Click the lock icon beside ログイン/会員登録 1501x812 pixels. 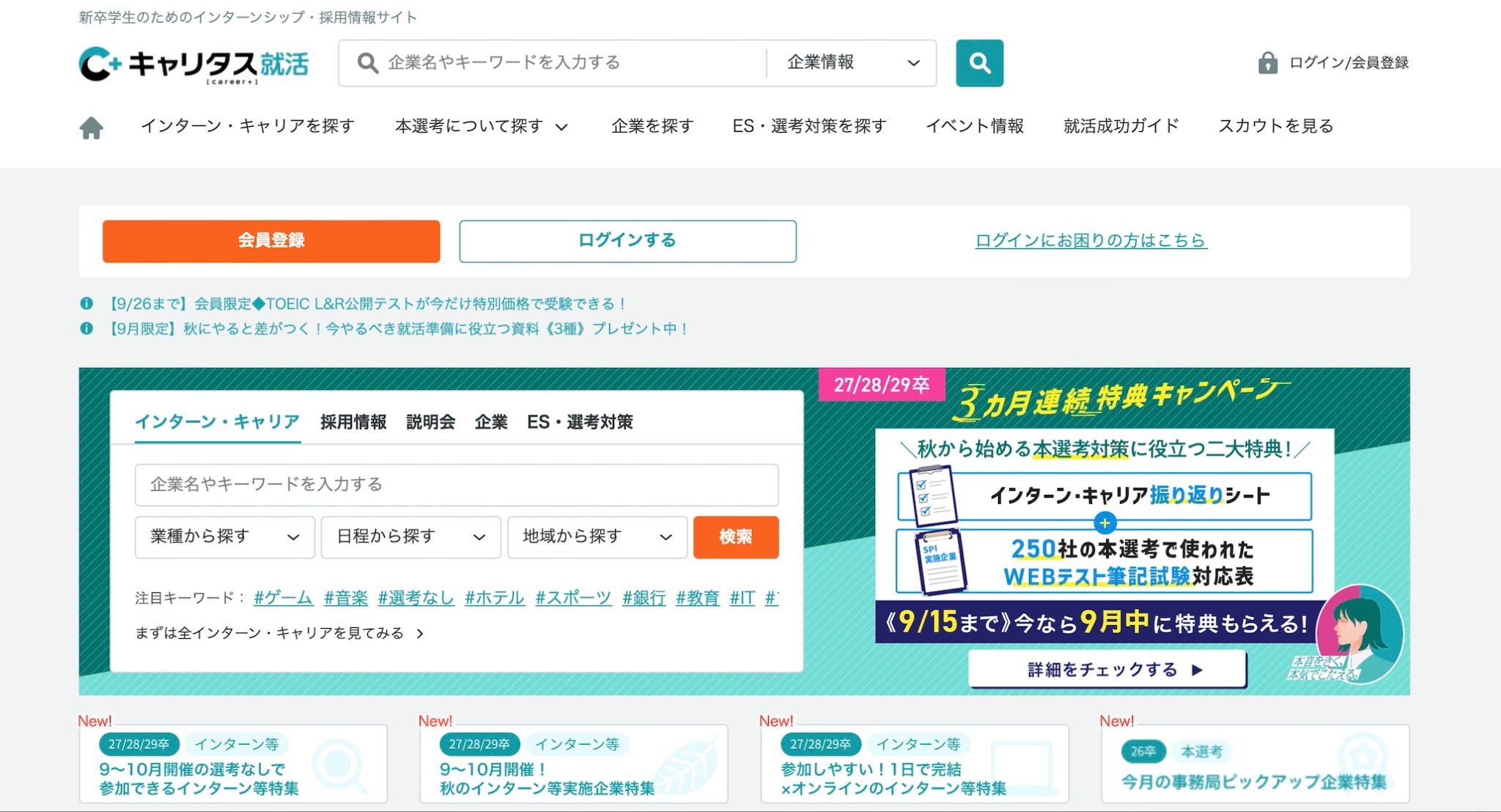(1267, 63)
